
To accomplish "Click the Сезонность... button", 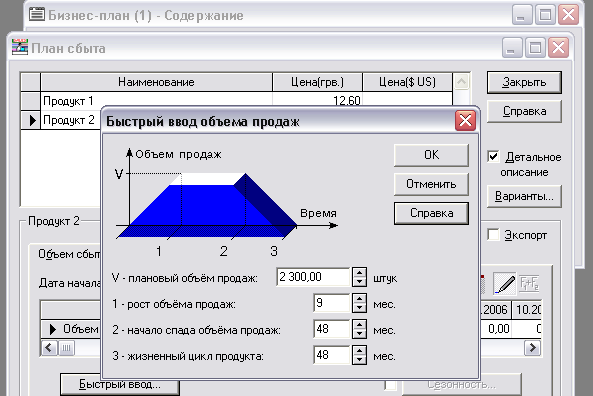I will tap(462, 385).
